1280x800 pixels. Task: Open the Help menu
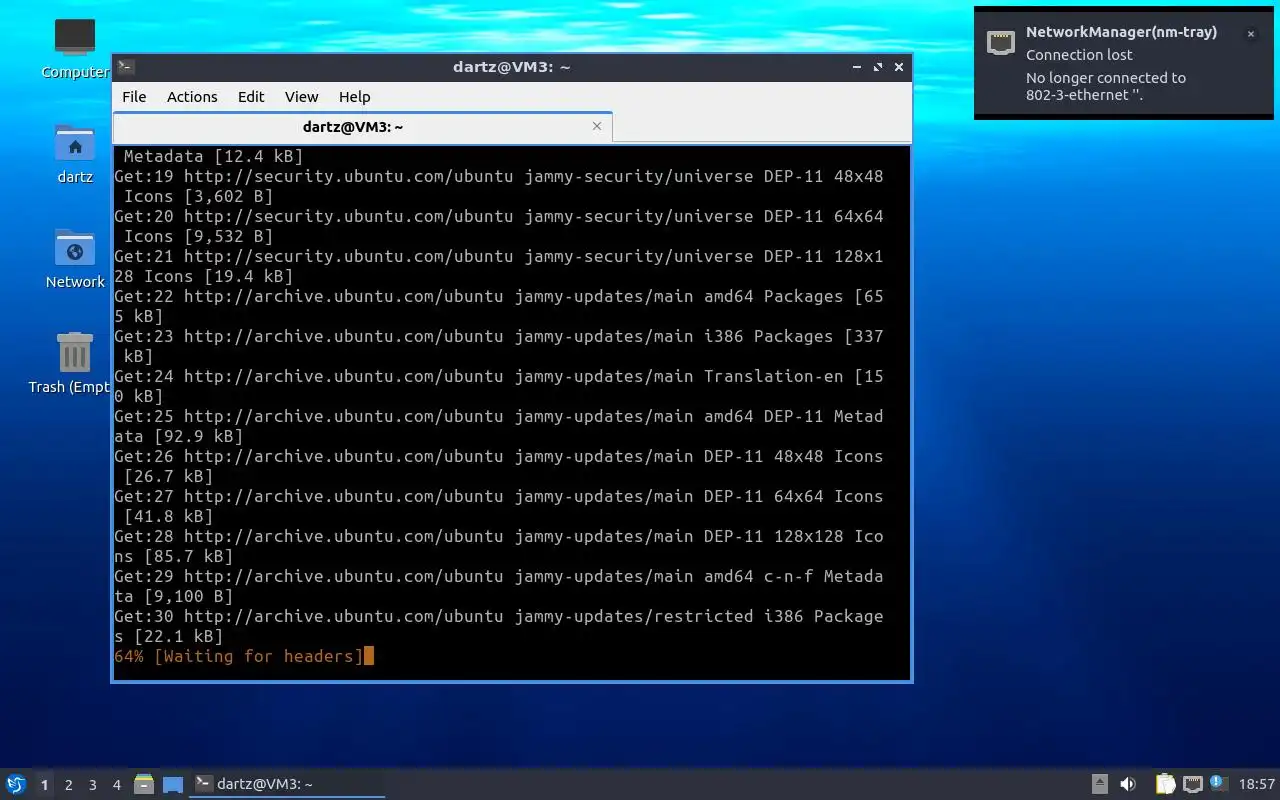(x=354, y=97)
